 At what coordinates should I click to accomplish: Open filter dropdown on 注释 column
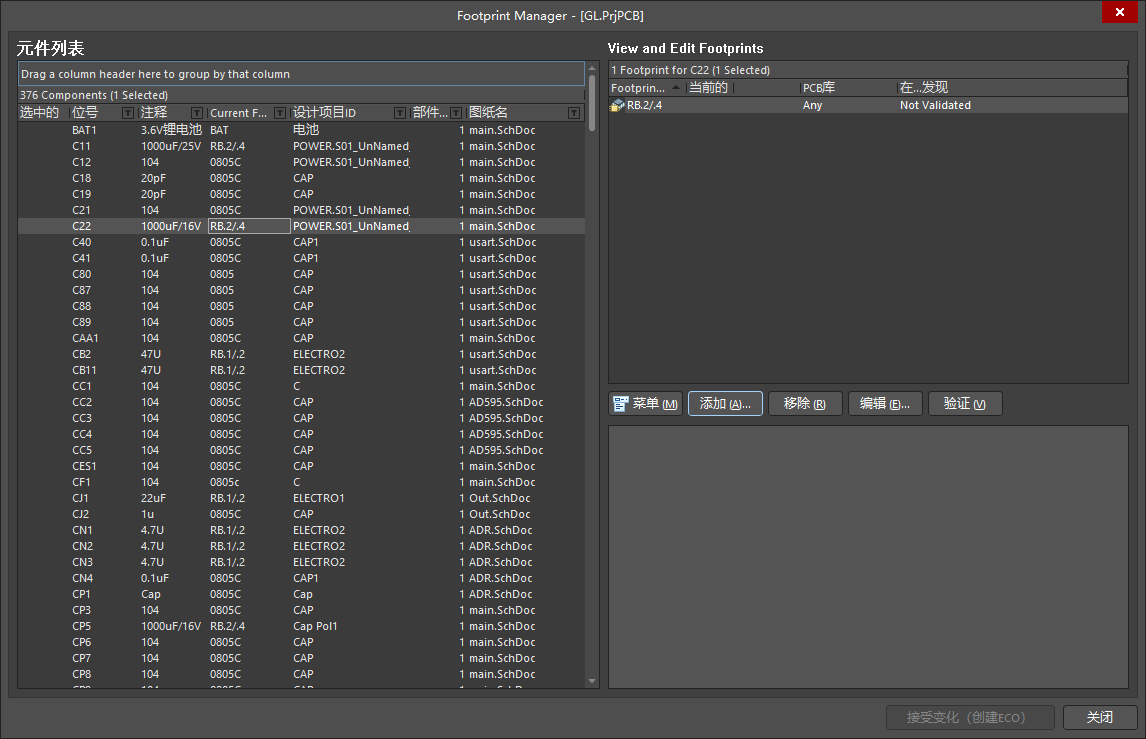click(x=197, y=113)
